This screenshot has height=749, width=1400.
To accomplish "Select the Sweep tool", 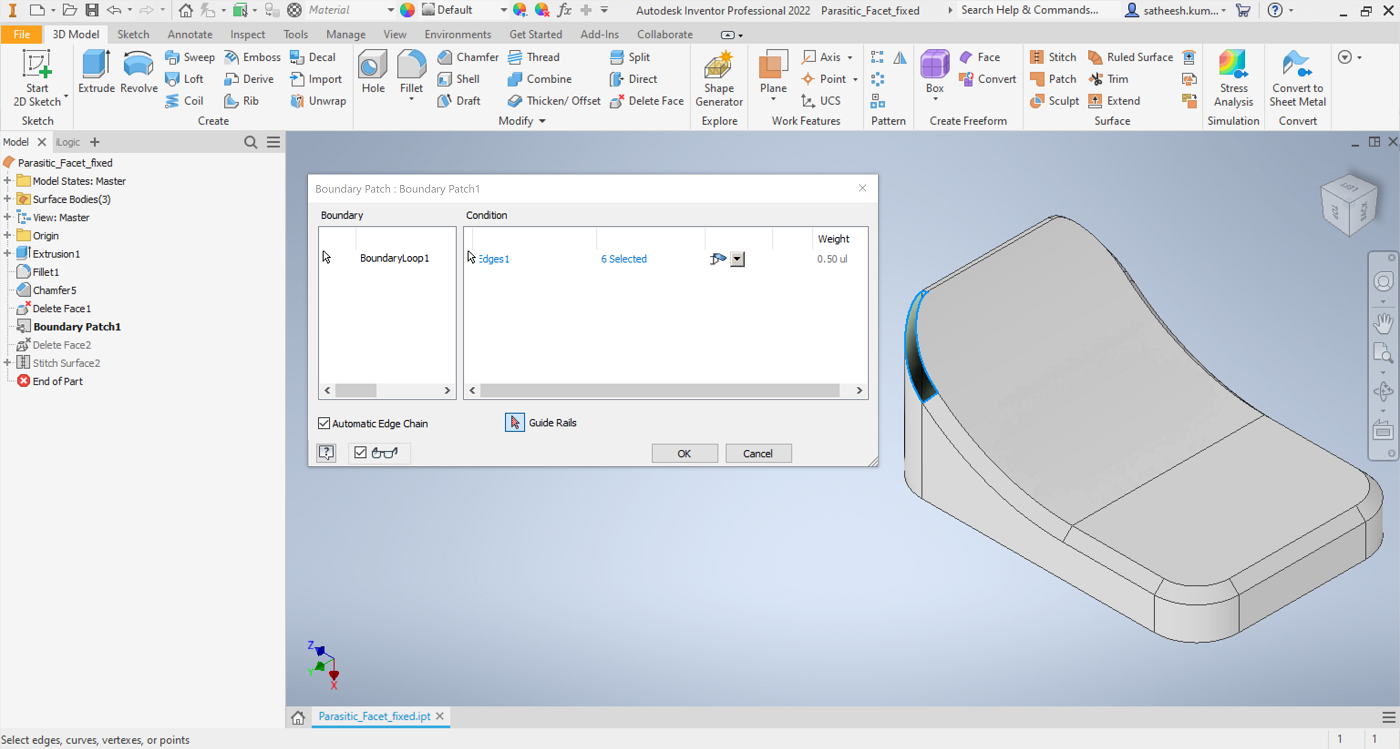I will pyautogui.click(x=189, y=57).
